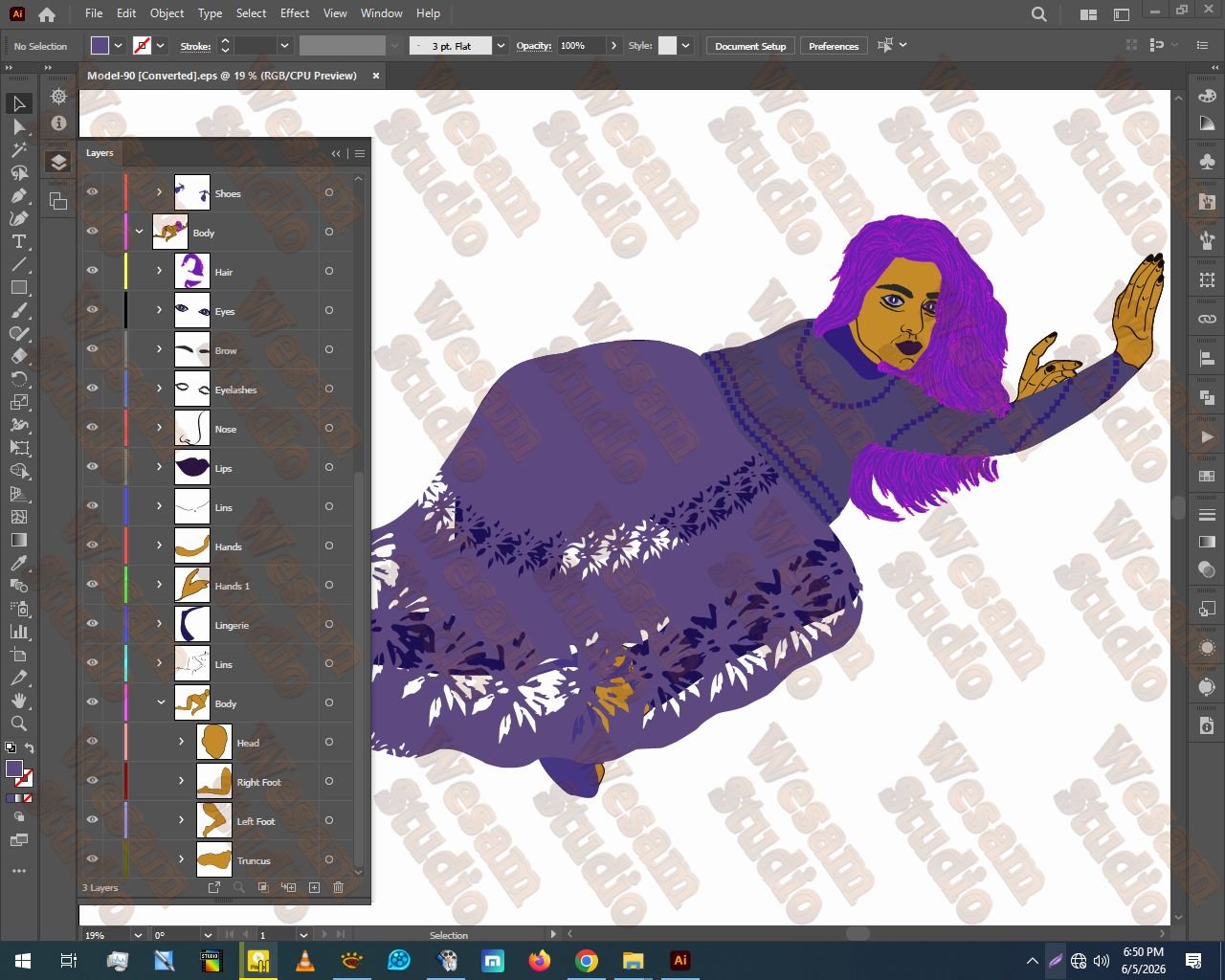Choose the Lasso tool

pos(18,172)
